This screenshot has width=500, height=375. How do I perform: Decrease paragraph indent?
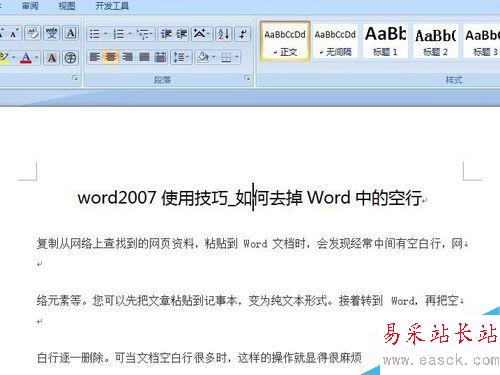[x=166, y=34]
